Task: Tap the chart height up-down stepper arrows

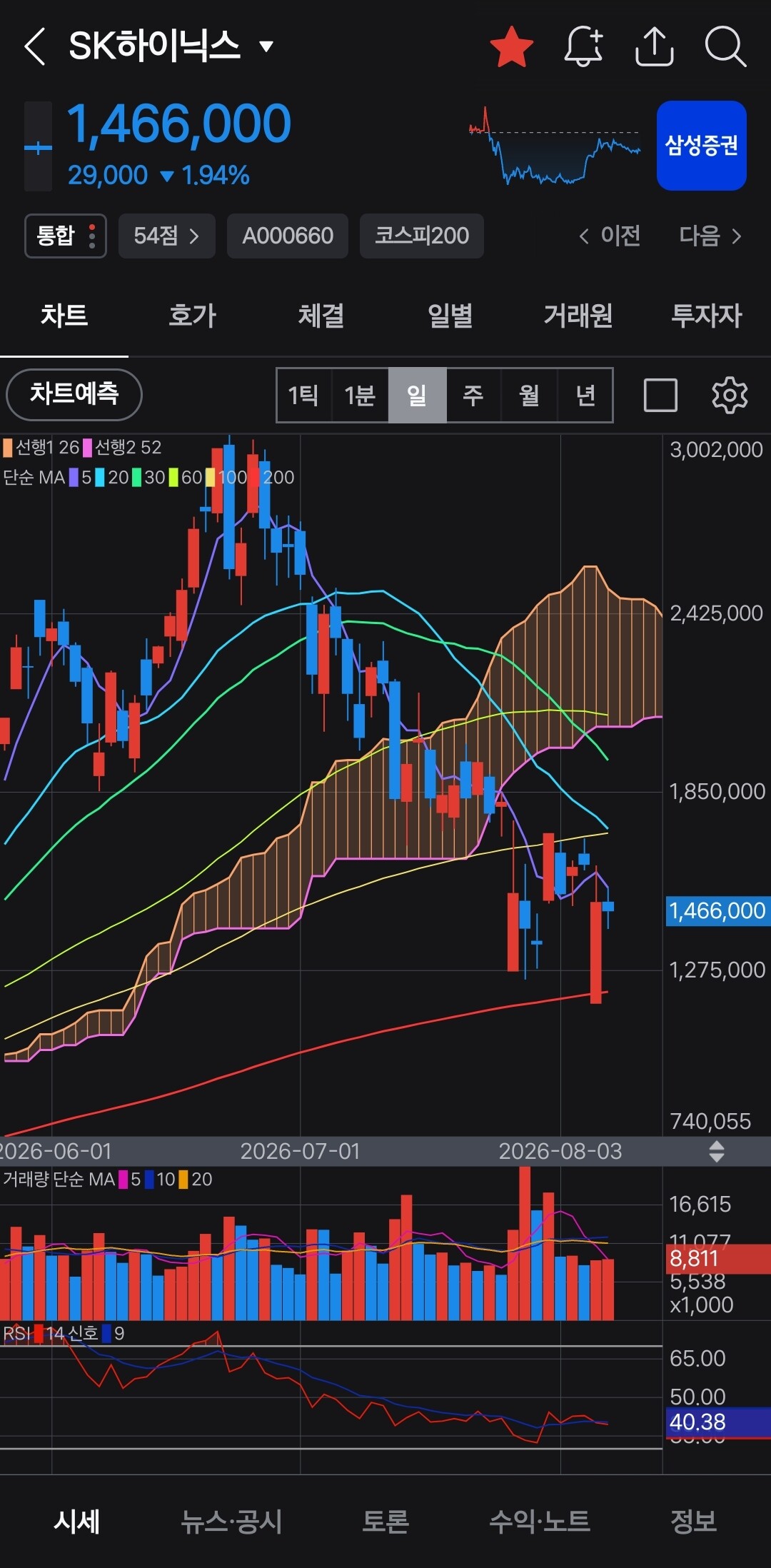Action: coord(717,1151)
